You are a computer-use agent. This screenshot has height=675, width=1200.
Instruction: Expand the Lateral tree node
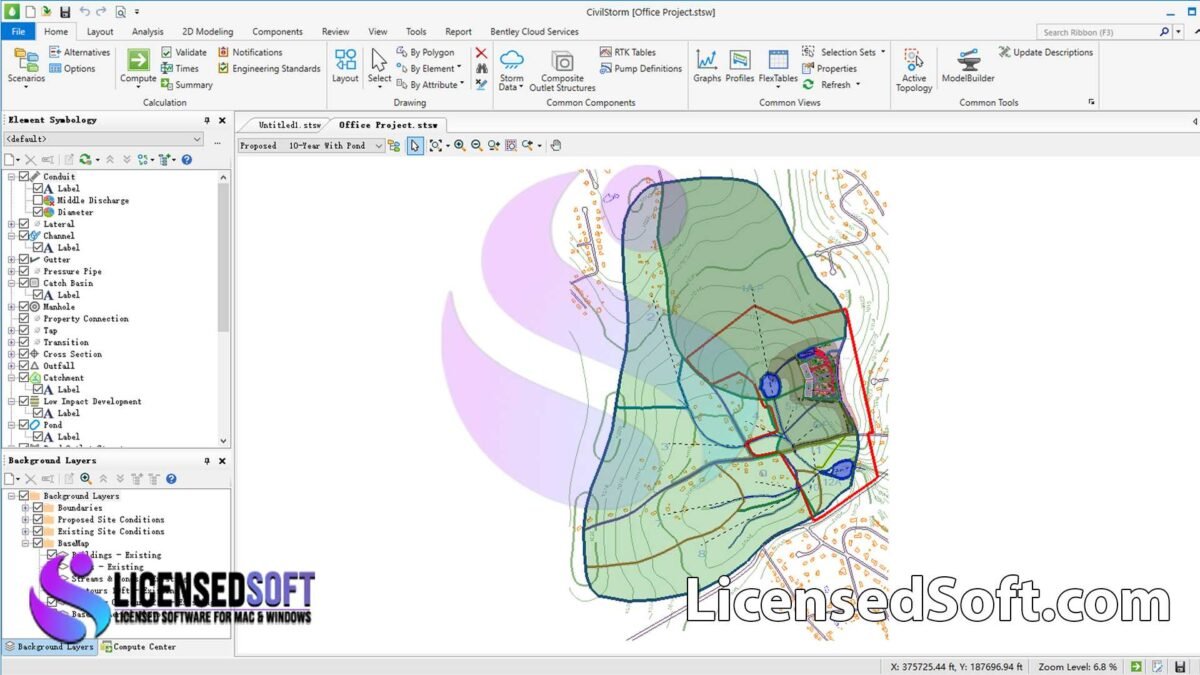point(12,224)
